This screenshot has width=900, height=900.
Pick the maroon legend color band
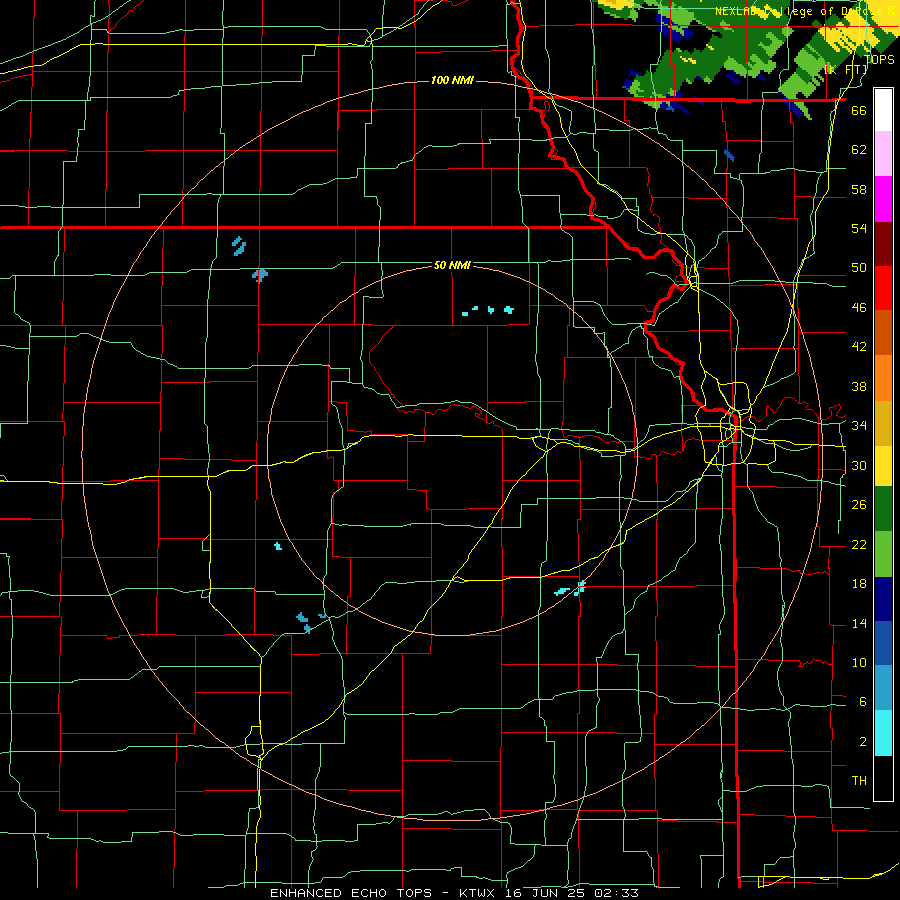883,244
